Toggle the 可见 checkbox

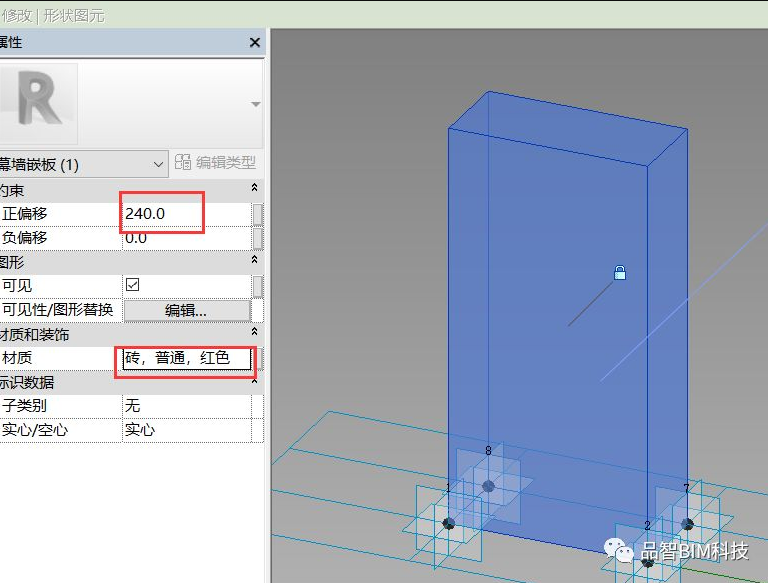132,285
